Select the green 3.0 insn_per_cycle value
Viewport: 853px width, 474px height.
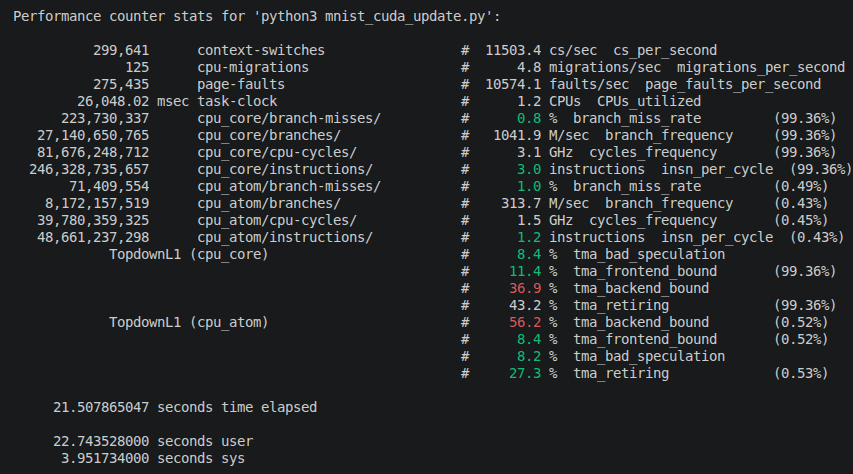tap(529, 169)
